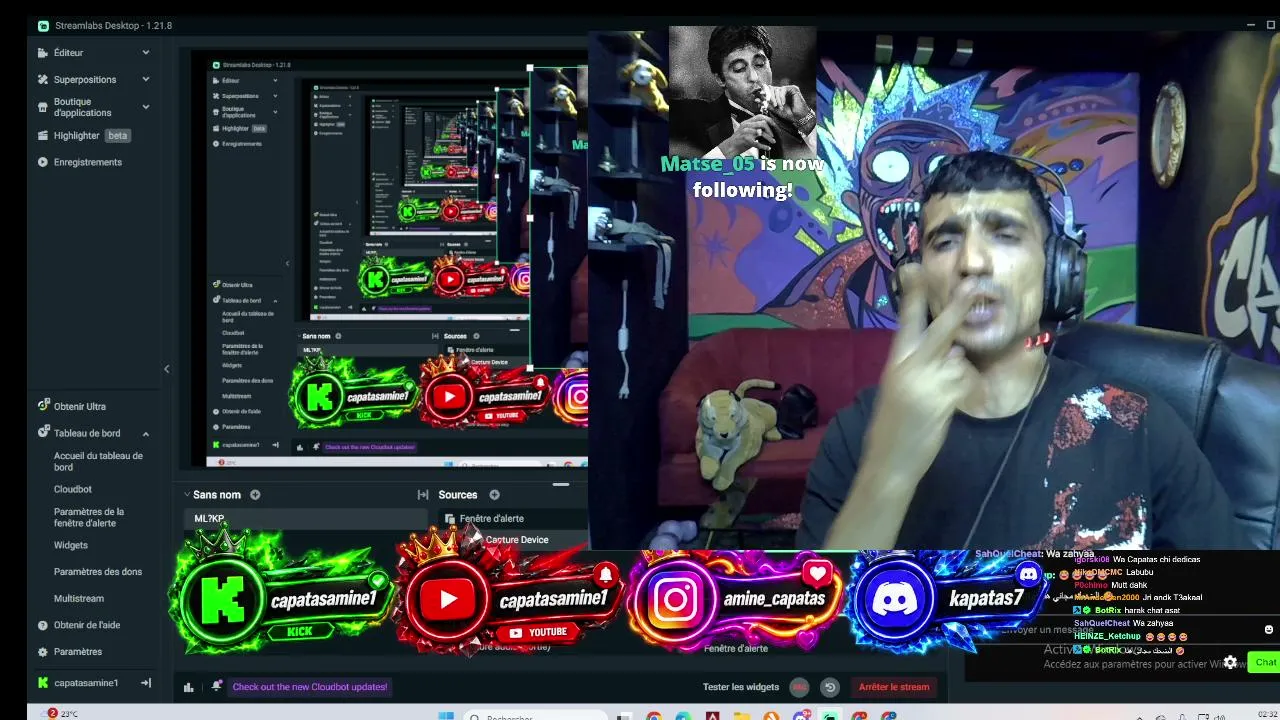
Task: Click the Kick logo beside capatasamine1 account
Action: (x=43, y=683)
